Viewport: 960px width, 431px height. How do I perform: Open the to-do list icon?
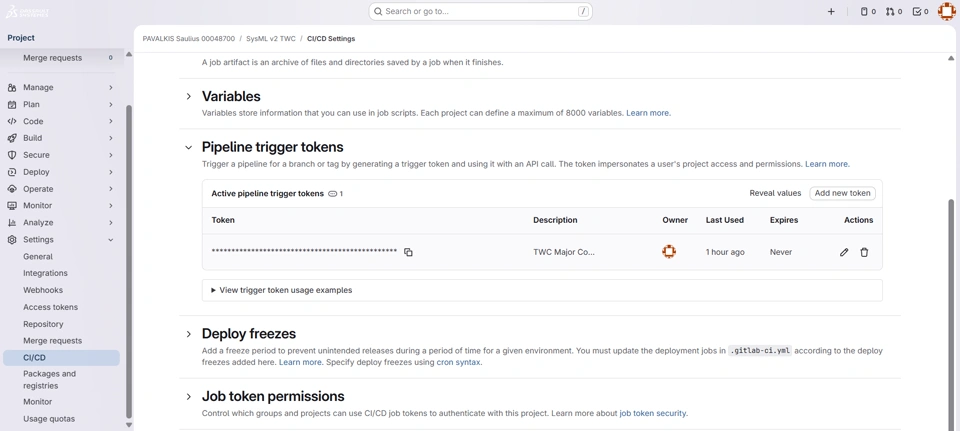coord(920,12)
